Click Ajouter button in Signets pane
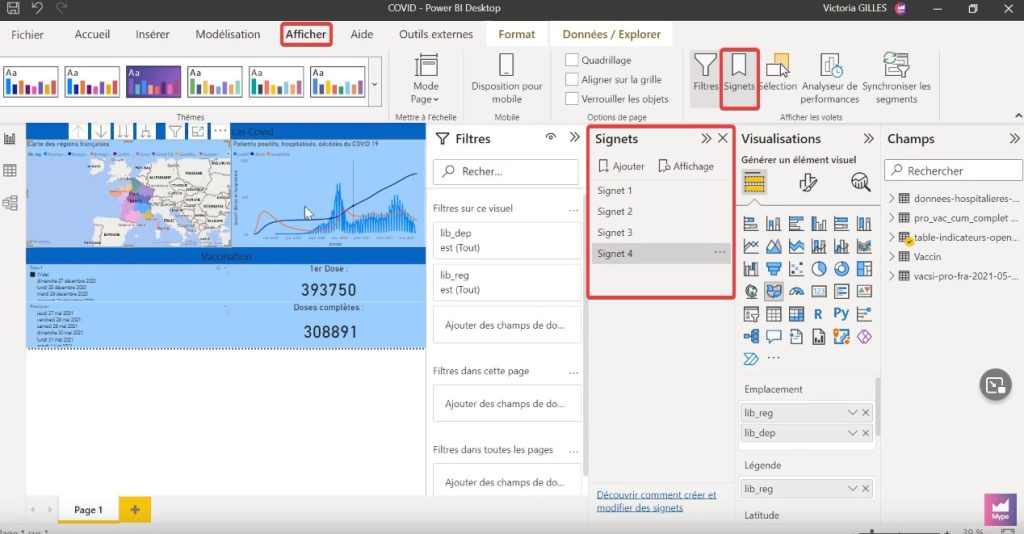1024x534 pixels. click(x=621, y=166)
